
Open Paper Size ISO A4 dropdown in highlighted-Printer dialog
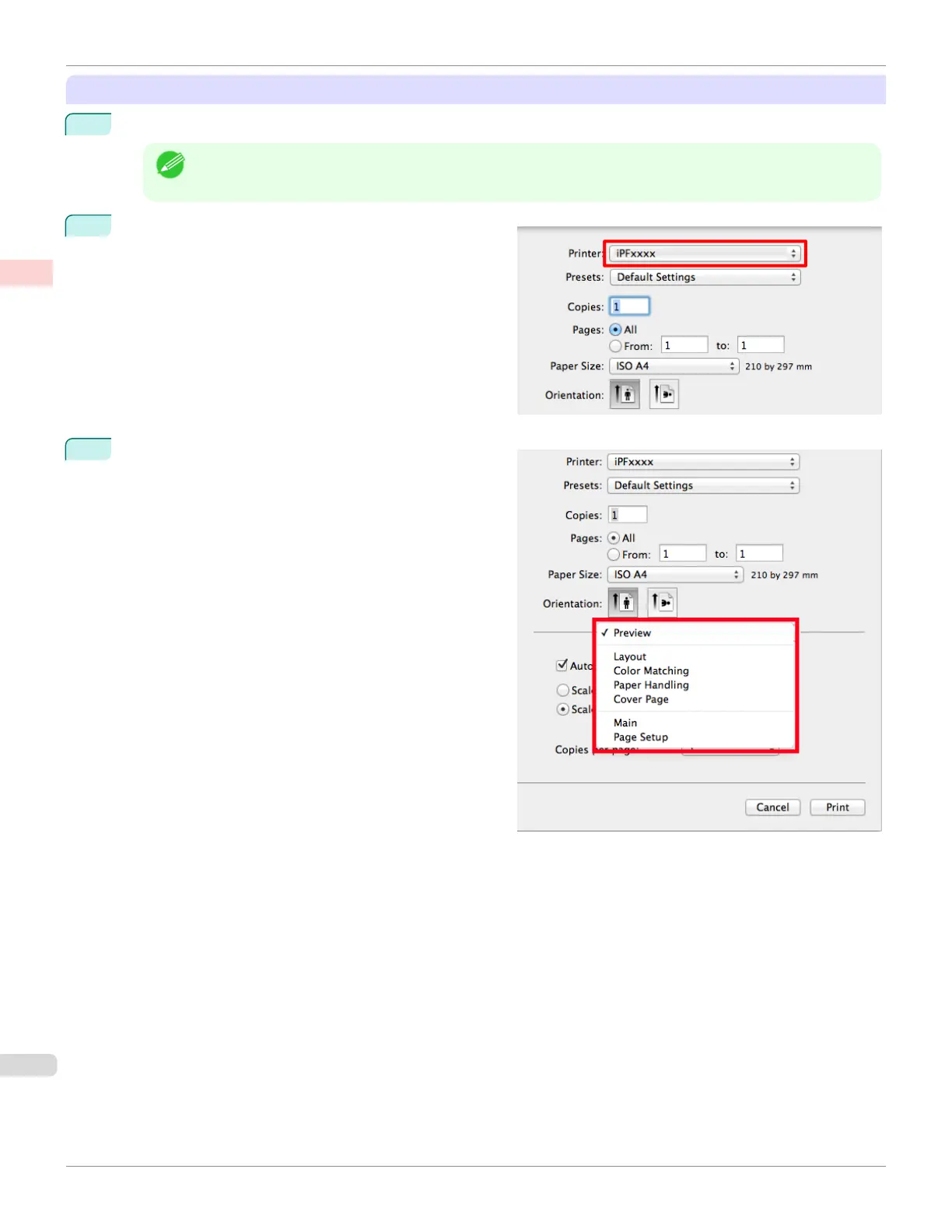674,366
